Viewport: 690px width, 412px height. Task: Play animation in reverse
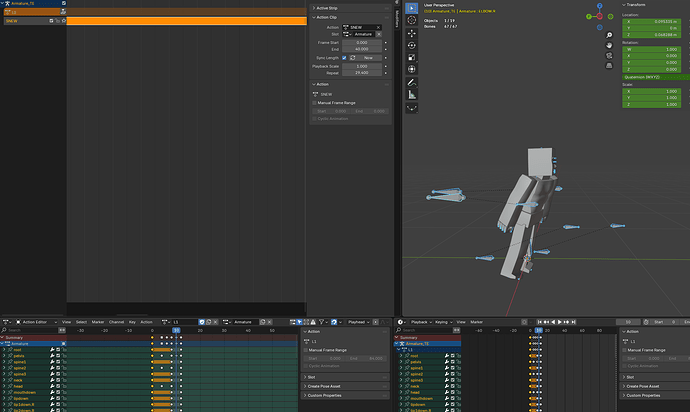tap(553, 322)
